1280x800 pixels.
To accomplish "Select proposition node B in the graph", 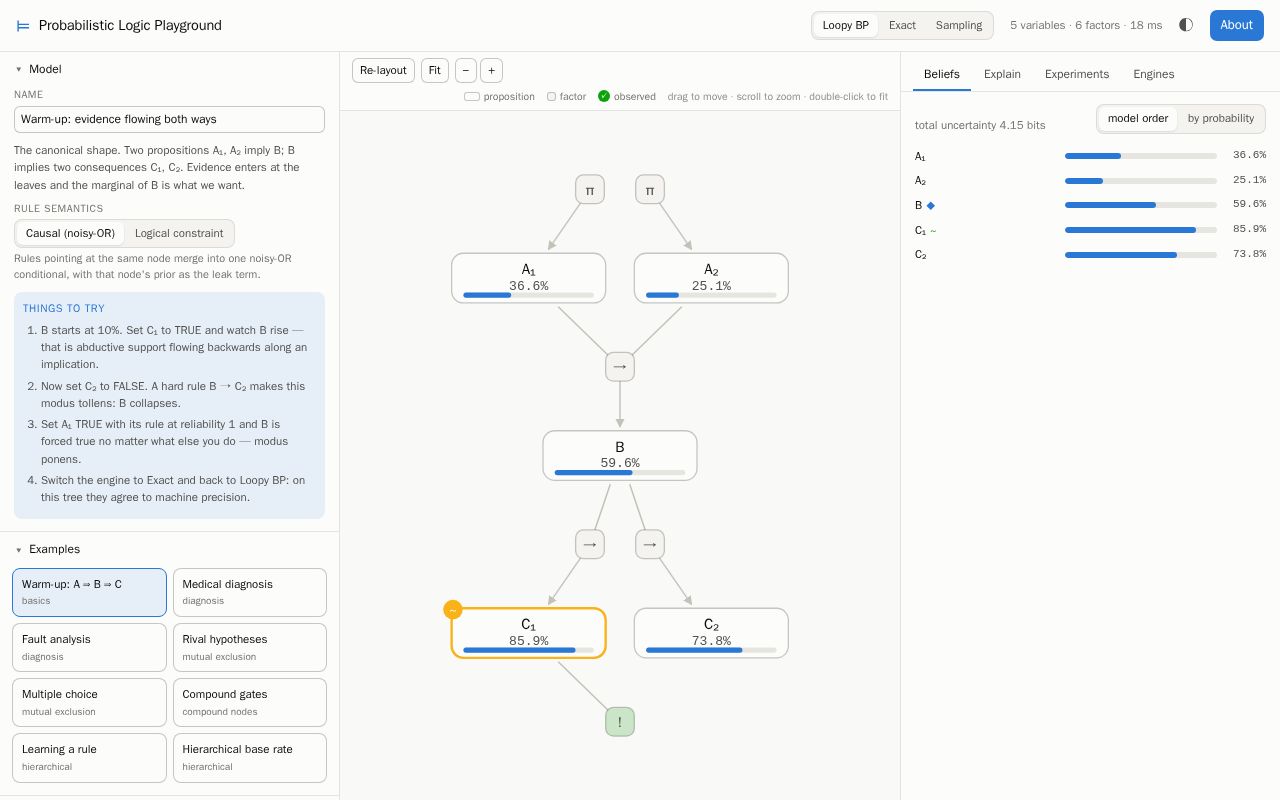I will pyautogui.click(x=620, y=456).
